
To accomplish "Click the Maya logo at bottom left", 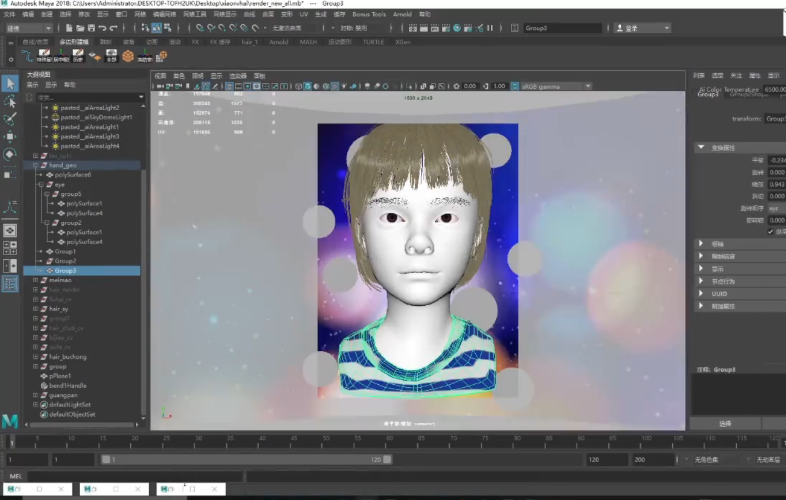I will tap(10, 420).
